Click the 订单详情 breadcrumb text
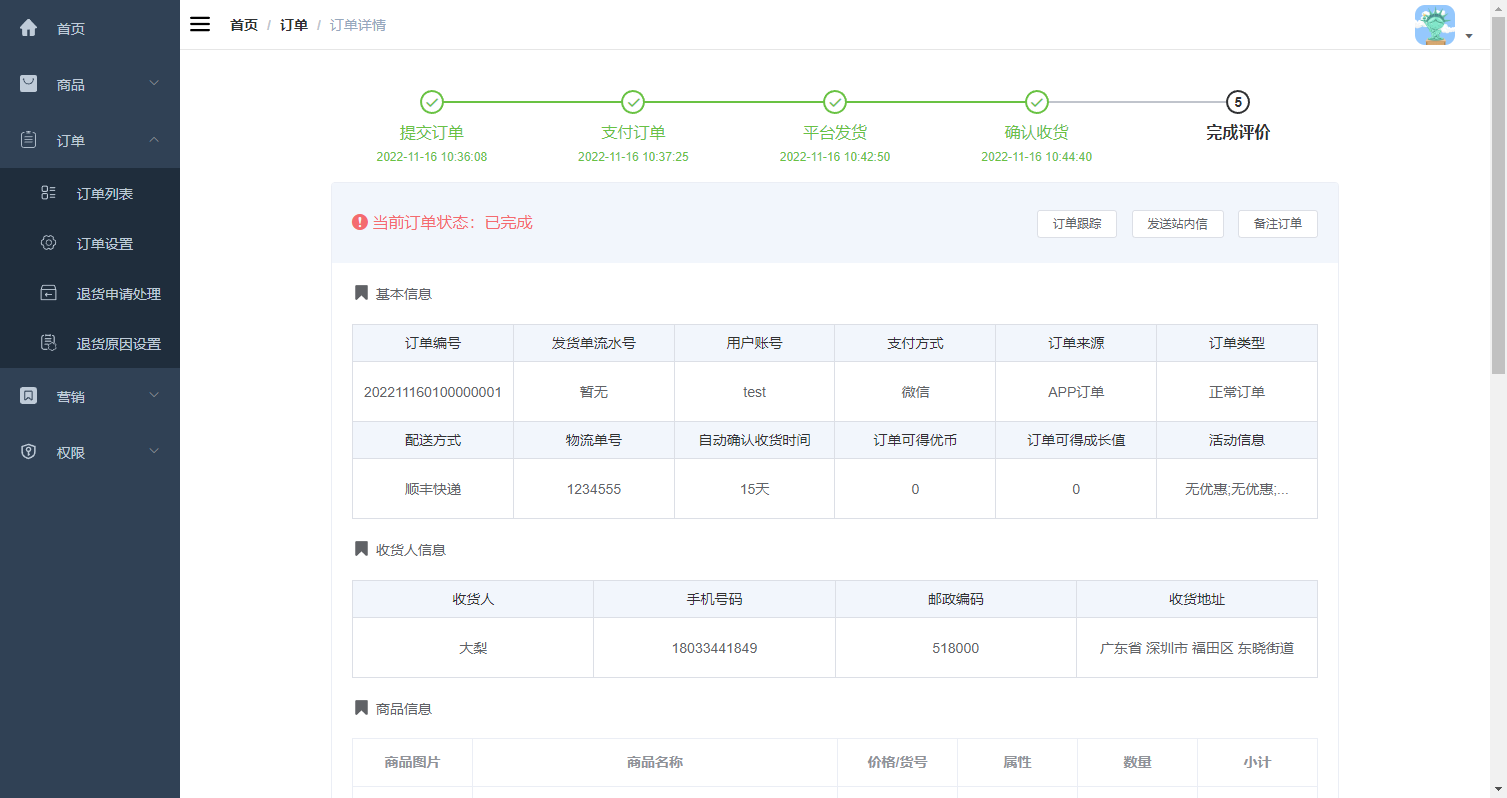The width and height of the screenshot is (1507, 798). pyautogui.click(x=358, y=25)
